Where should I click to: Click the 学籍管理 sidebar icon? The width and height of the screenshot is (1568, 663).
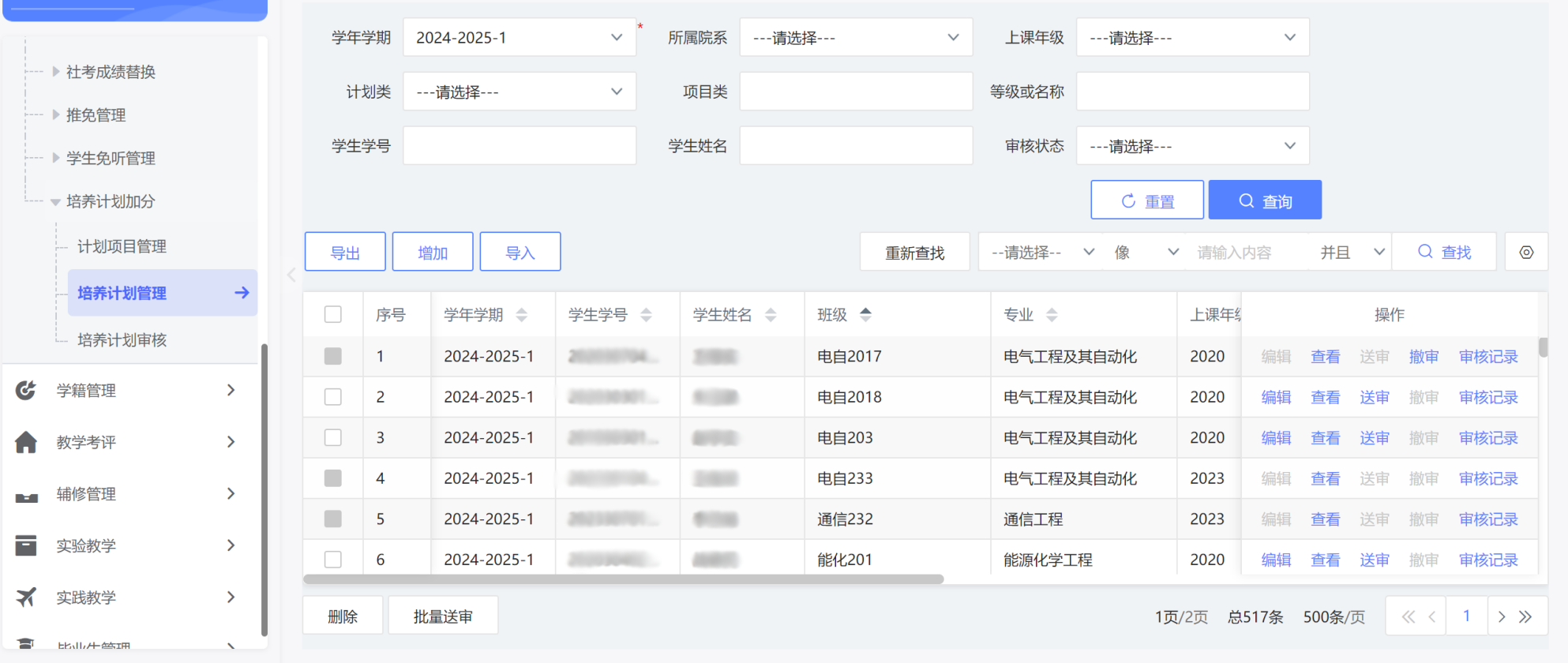click(x=26, y=390)
